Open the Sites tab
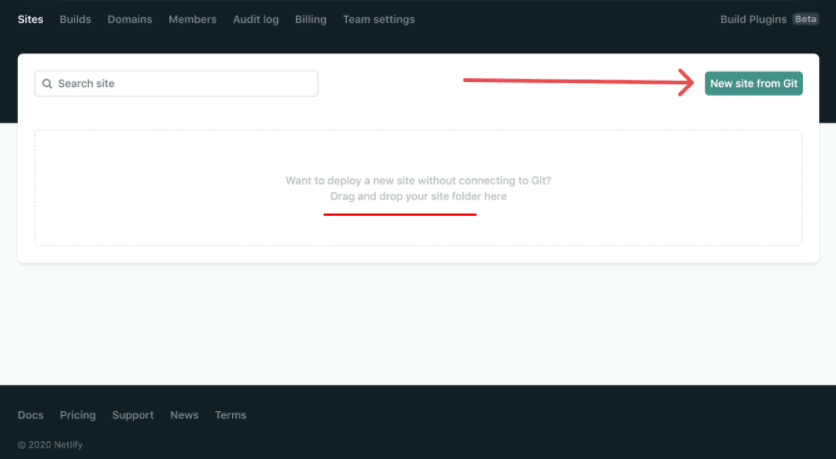The width and height of the screenshot is (836, 459). [x=30, y=19]
